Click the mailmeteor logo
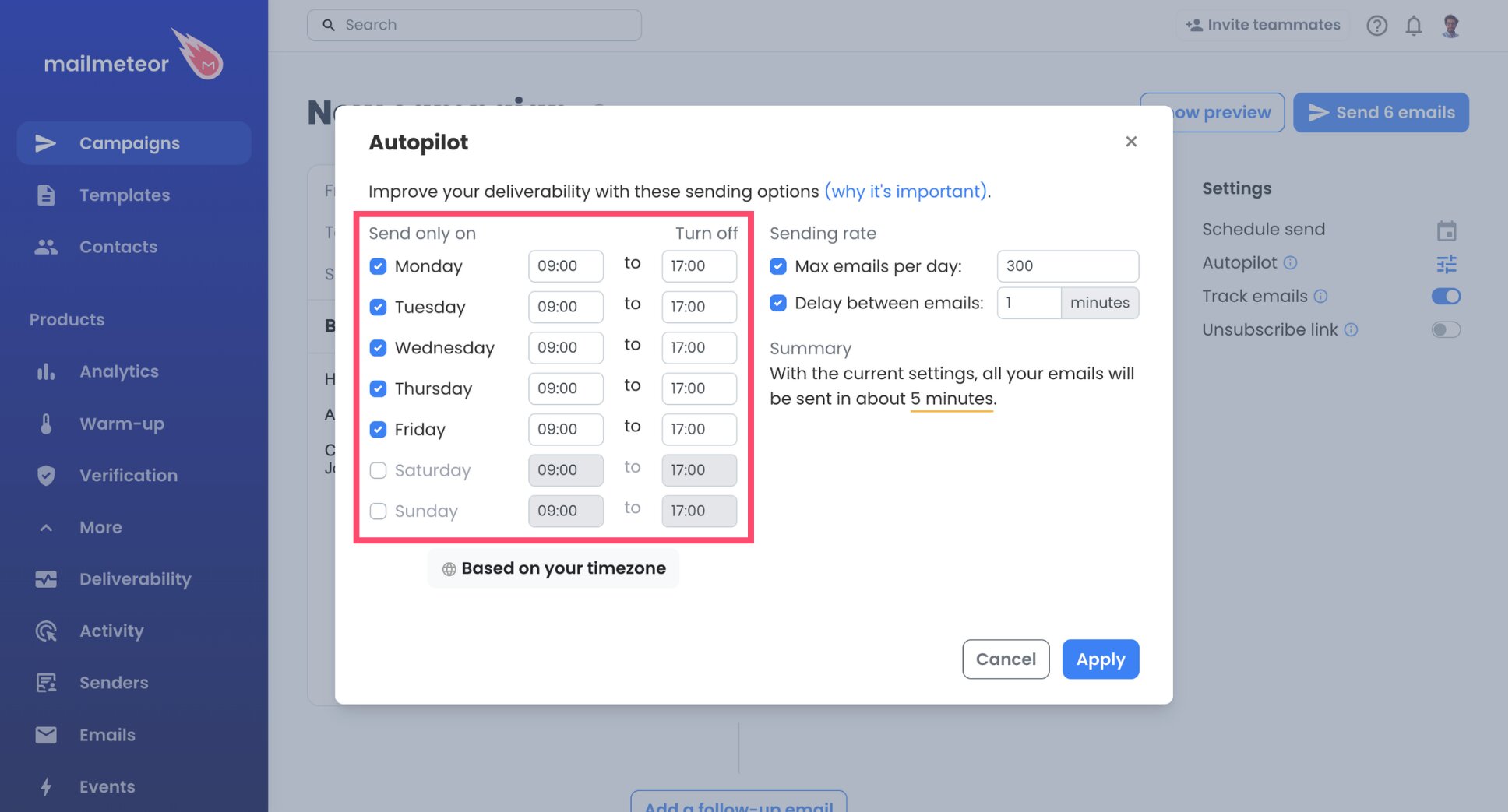 (133, 54)
